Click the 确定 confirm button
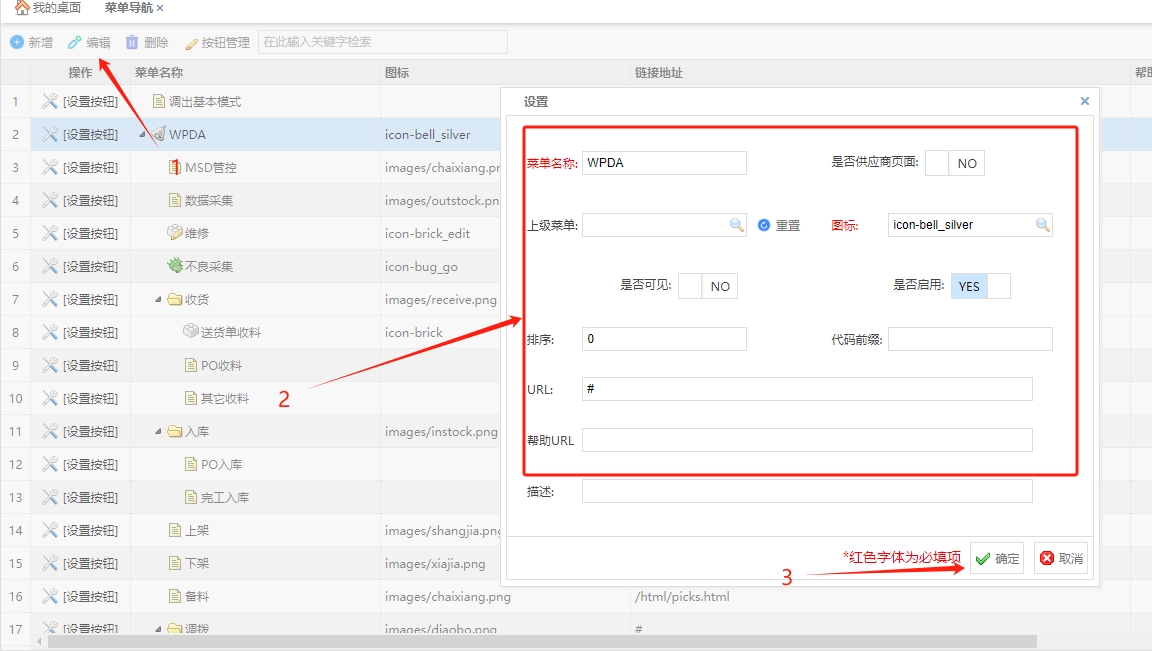1152x651 pixels. [x=996, y=558]
